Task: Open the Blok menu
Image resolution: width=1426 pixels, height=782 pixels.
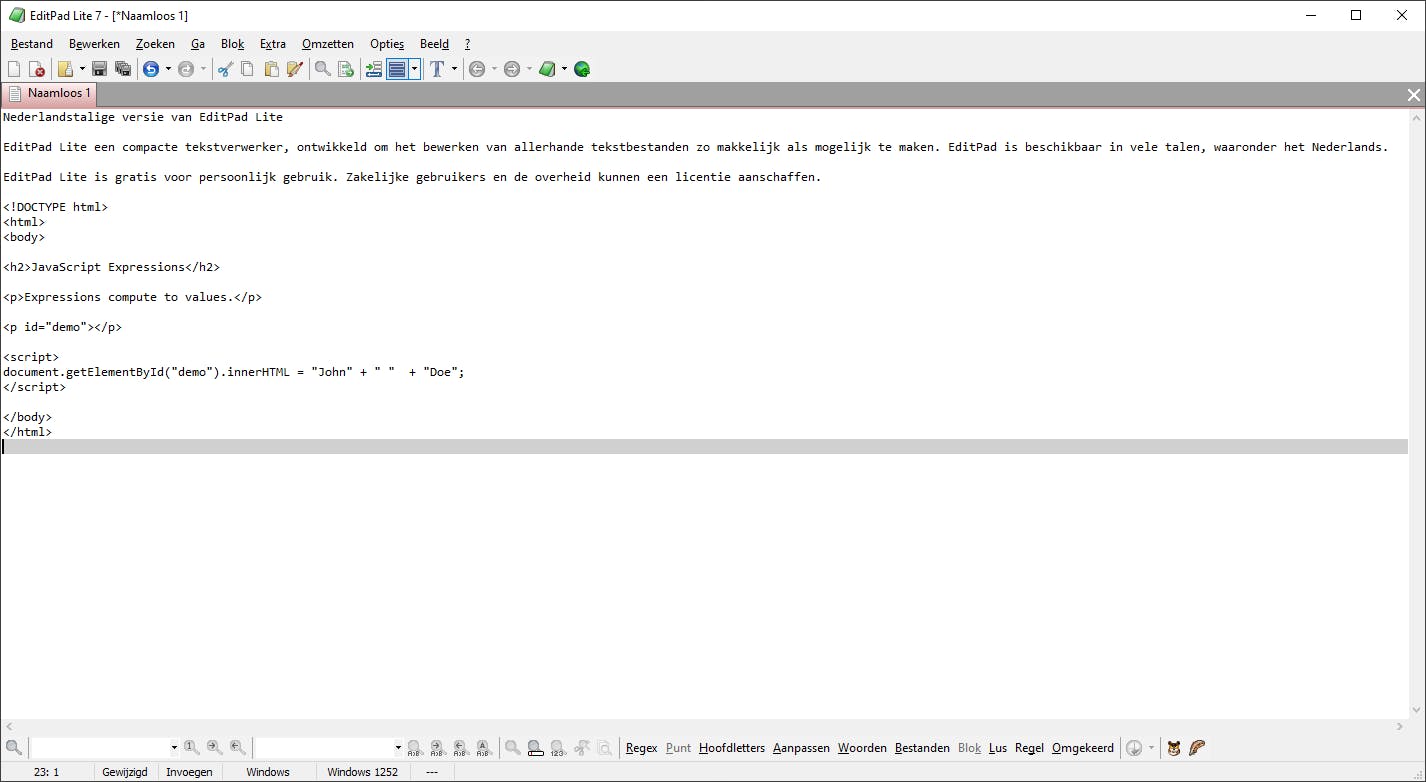Action: [233, 44]
